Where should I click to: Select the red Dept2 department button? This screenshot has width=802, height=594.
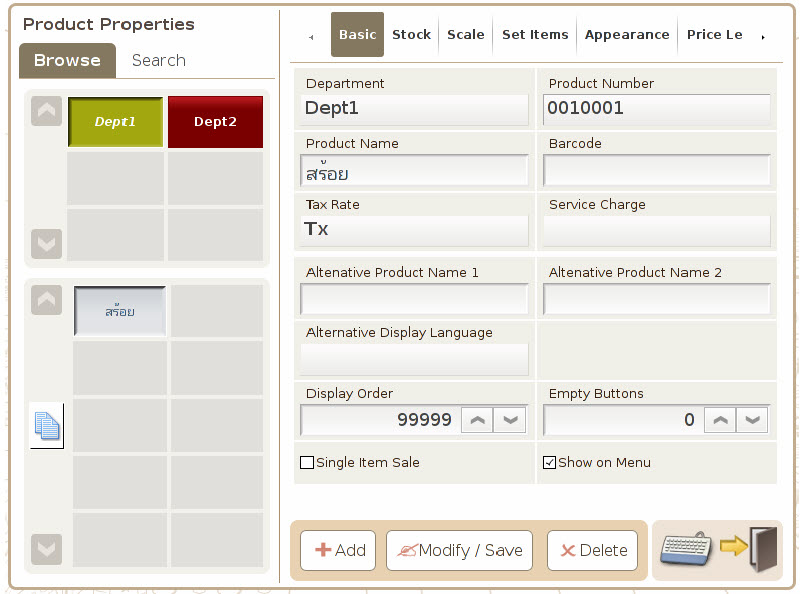click(215, 122)
